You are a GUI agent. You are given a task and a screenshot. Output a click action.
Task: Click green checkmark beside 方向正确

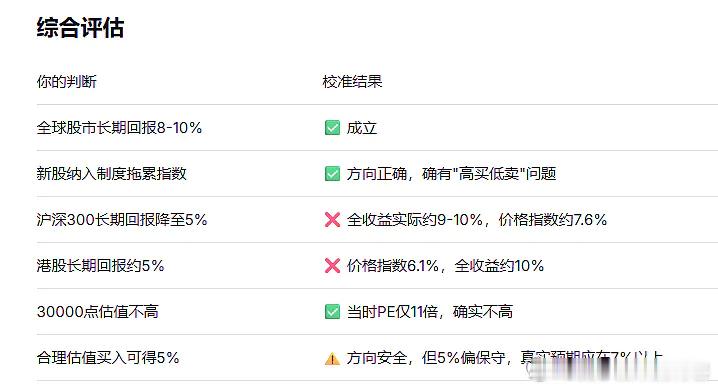pyautogui.click(x=332, y=174)
